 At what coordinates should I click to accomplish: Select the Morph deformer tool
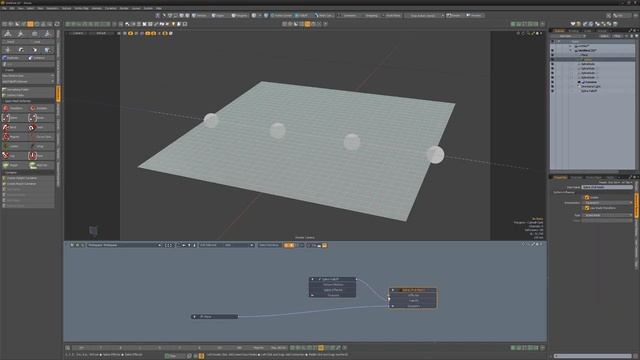click(15, 165)
